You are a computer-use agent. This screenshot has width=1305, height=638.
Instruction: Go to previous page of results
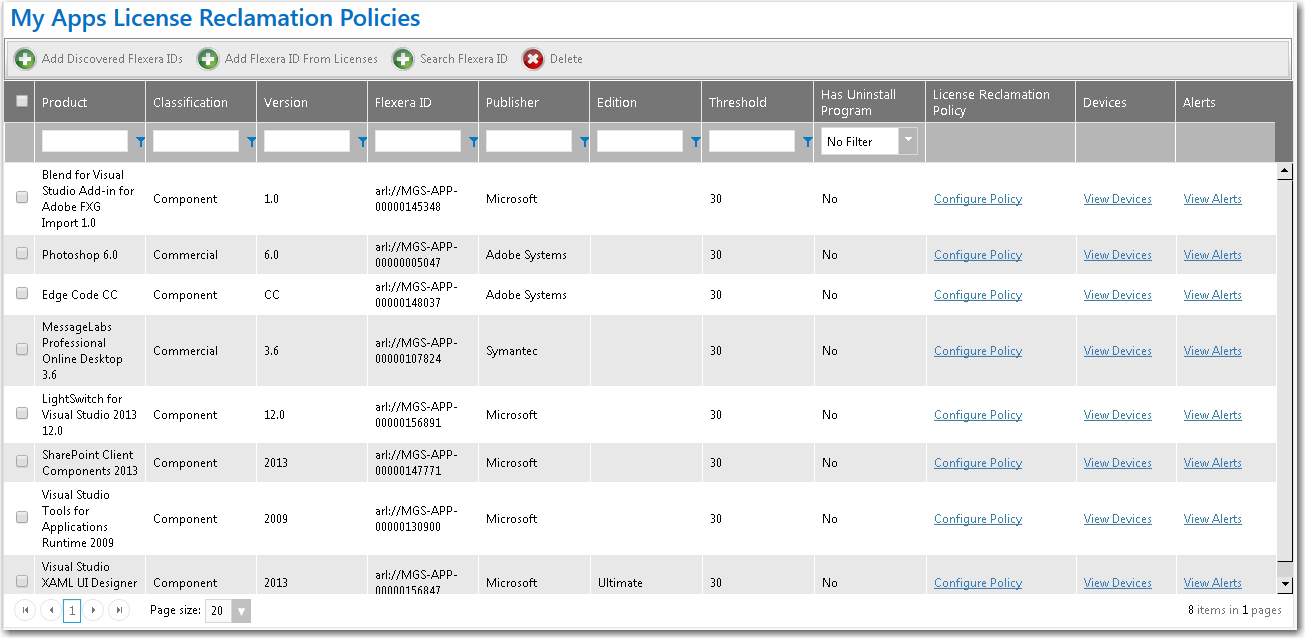coord(50,610)
